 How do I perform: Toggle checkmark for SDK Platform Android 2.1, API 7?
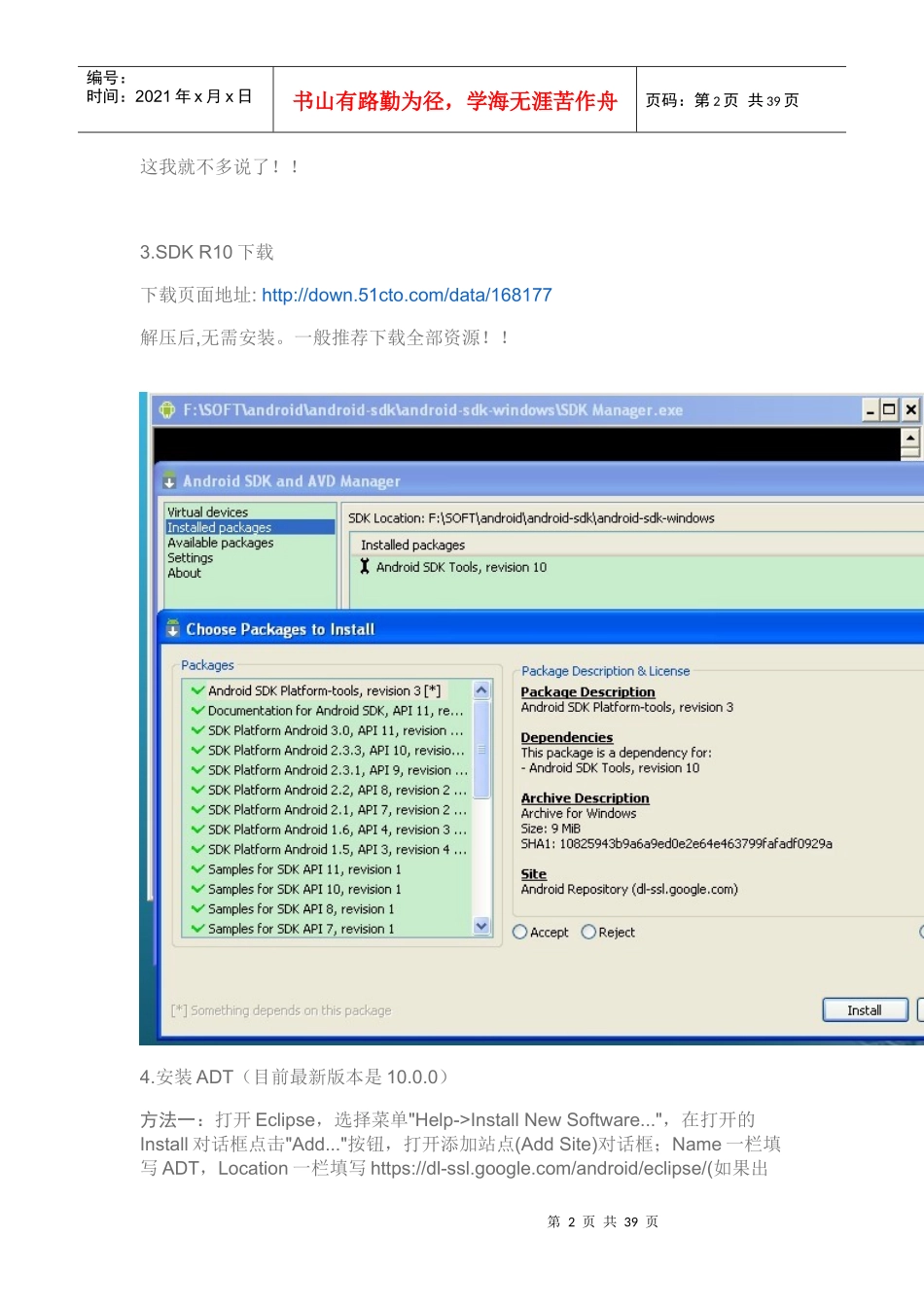[197, 809]
